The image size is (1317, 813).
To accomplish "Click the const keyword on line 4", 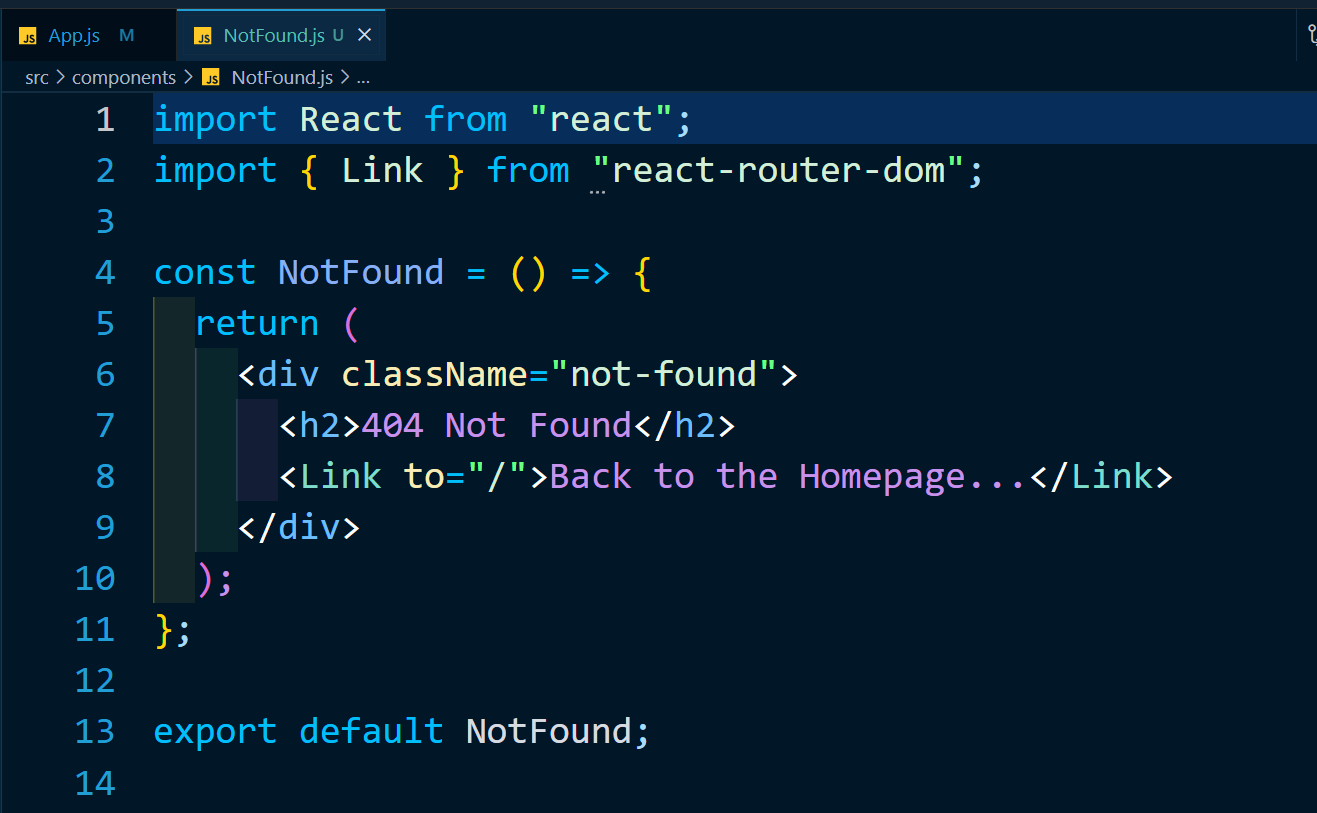I will 205,273.
